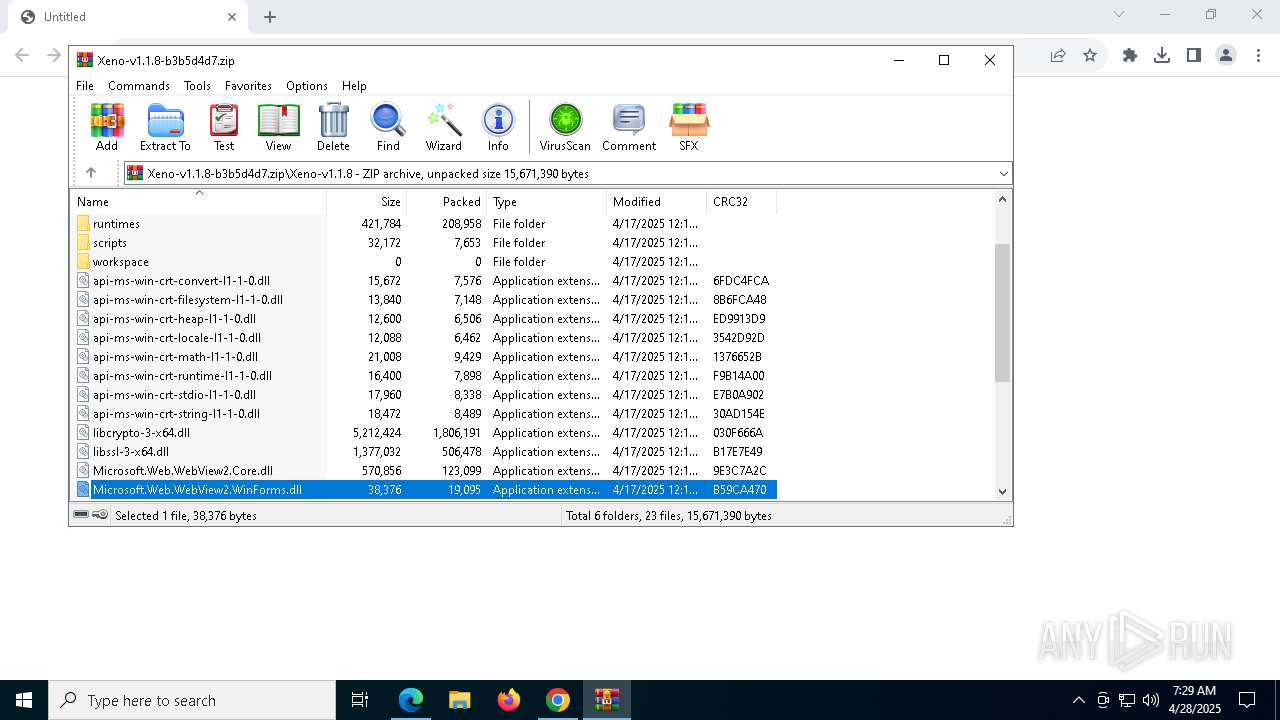Open Chrome downloads icon
Screen dimensions: 1280x720
coord(1162,56)
